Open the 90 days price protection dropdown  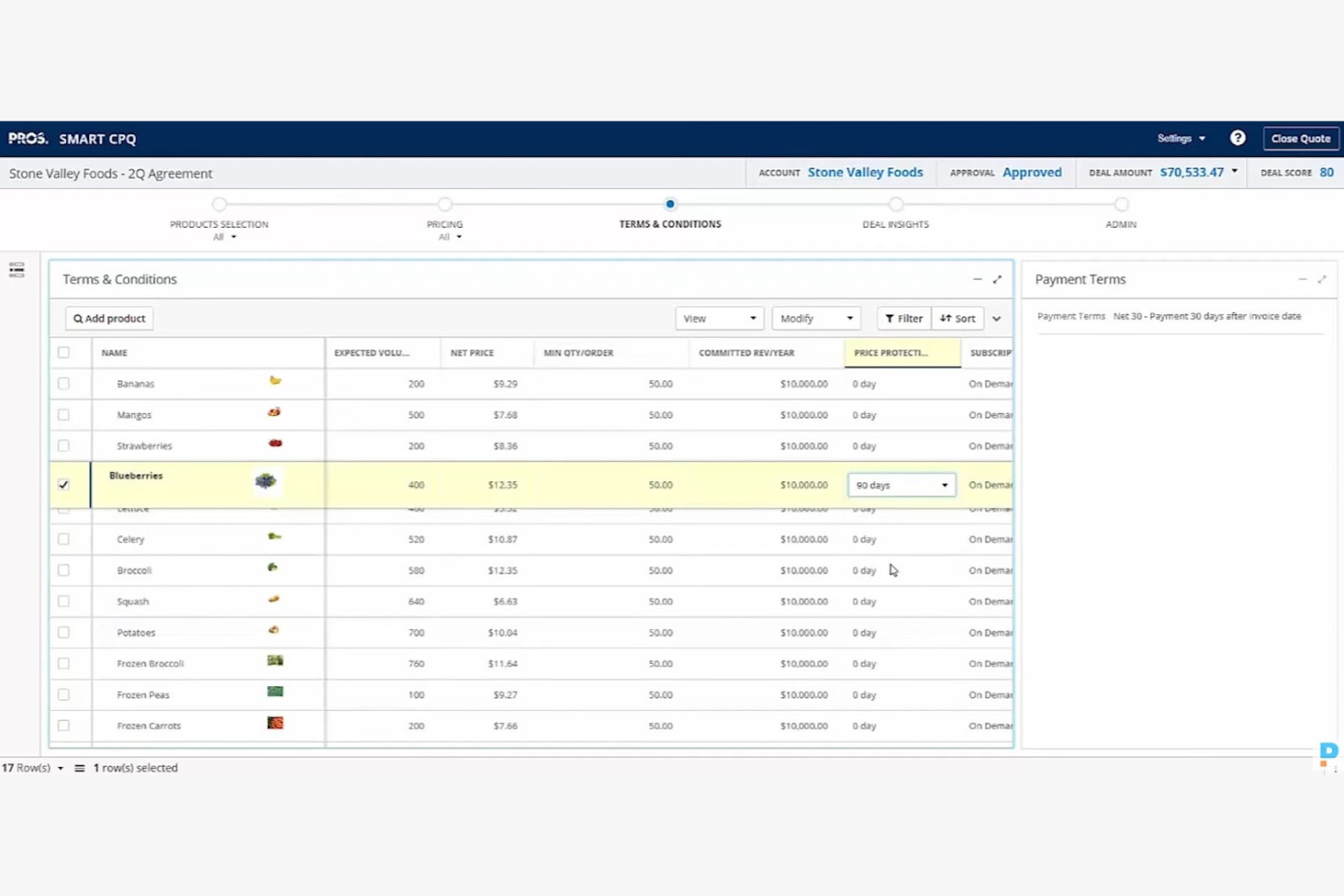(x=944, y=485)
